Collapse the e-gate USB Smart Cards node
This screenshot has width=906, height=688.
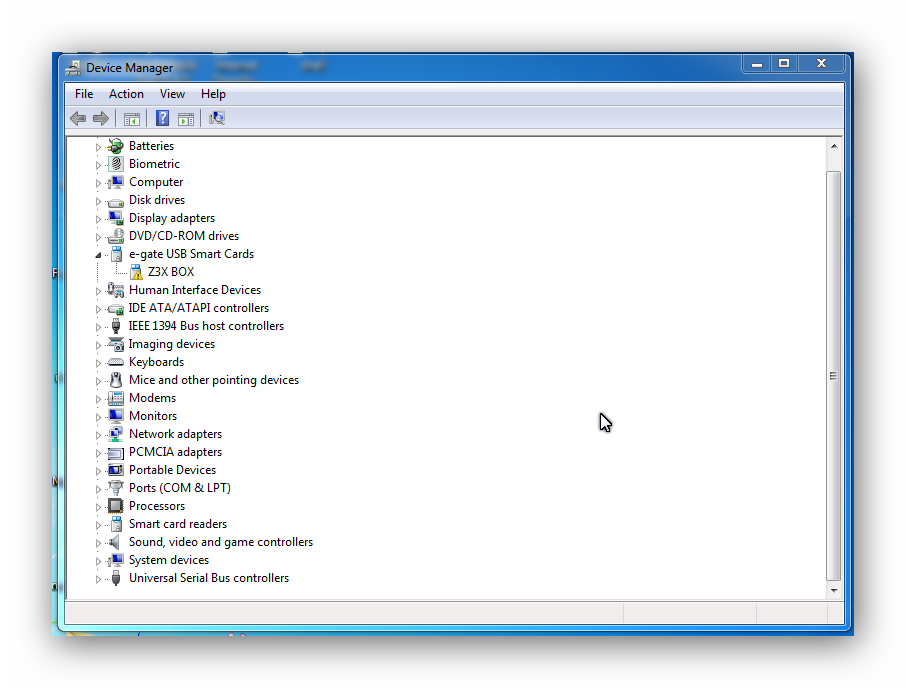point(98,255)
